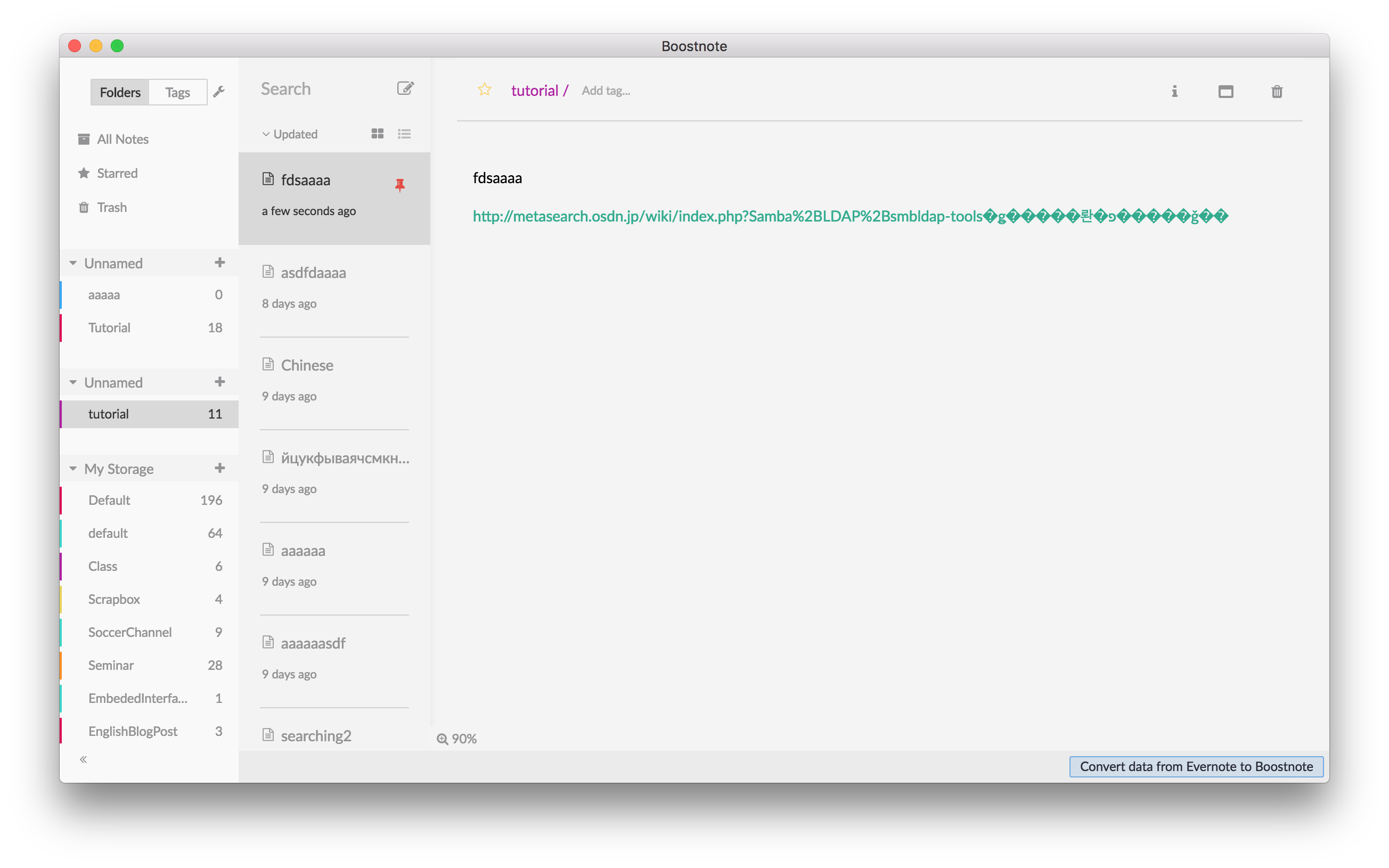This screenshot has width=1389, height=868.
Task: Open preferences via the wrench icon
Action: pos(219,92)
